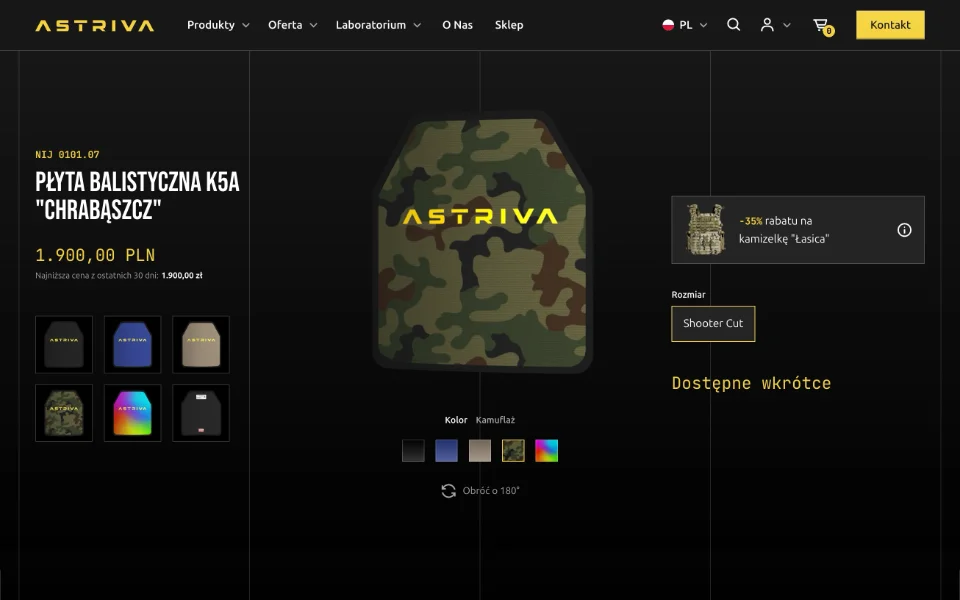The image size is (960, 600).
Task: Open the PL language dropdown arrow
Action: (703, 26)
